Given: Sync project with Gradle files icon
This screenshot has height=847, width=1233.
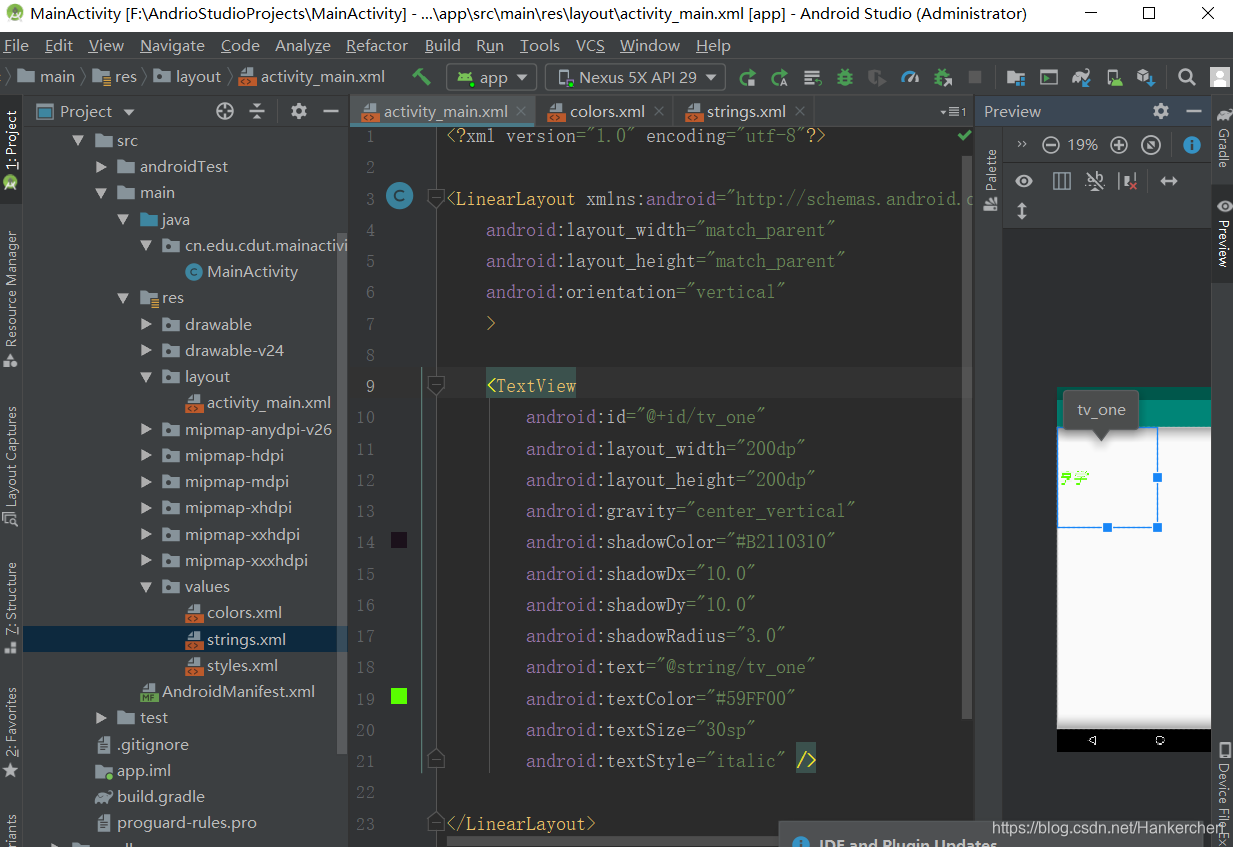Looking at the screenshot, I should (x=1081, y=77).
